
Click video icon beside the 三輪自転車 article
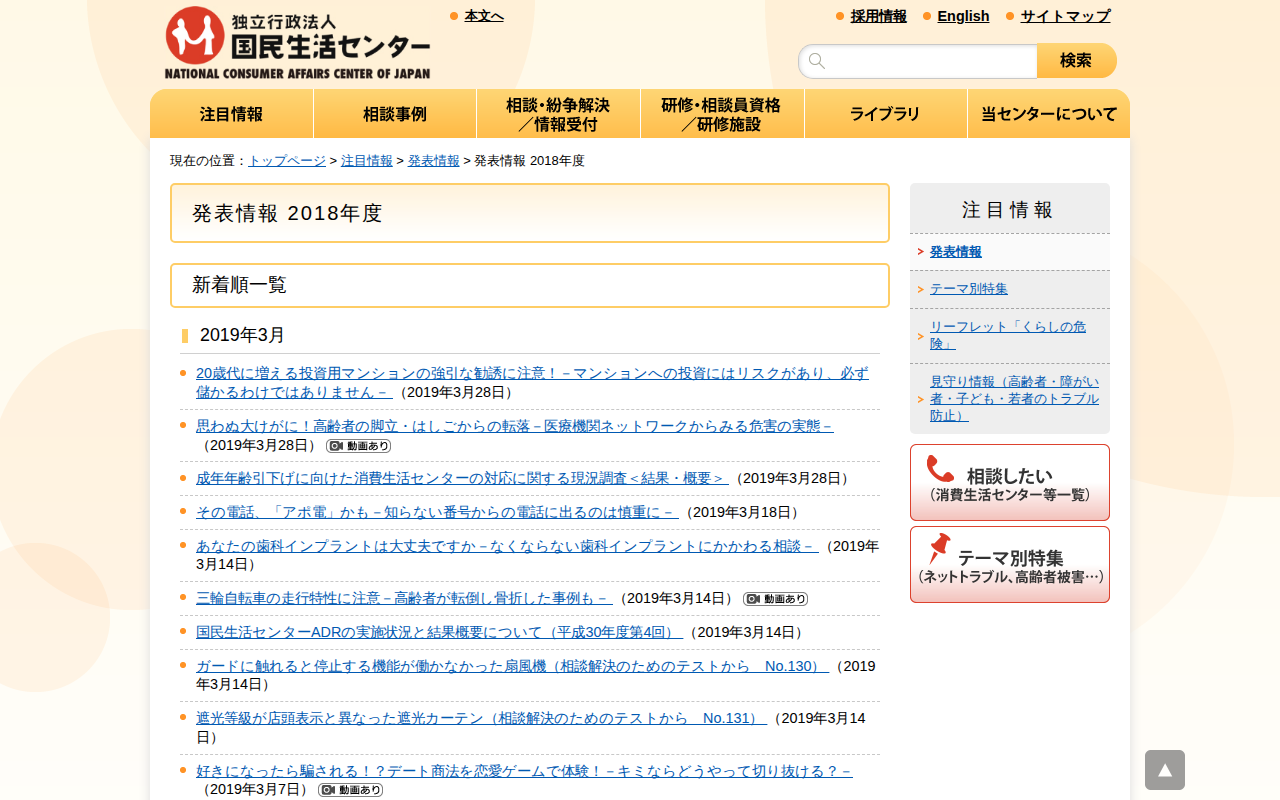tap(775, 599)
